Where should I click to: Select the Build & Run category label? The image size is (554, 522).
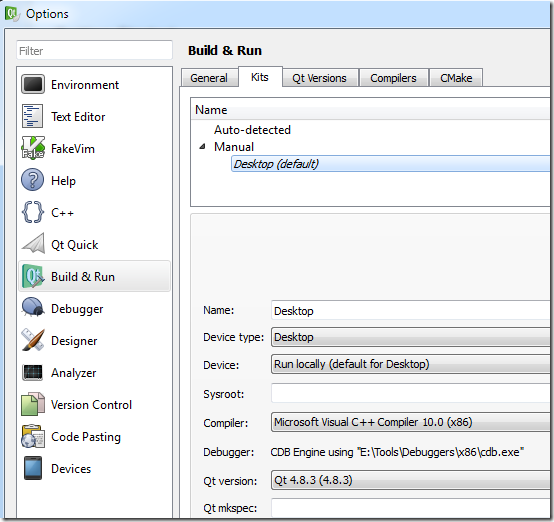pos(83,277)
